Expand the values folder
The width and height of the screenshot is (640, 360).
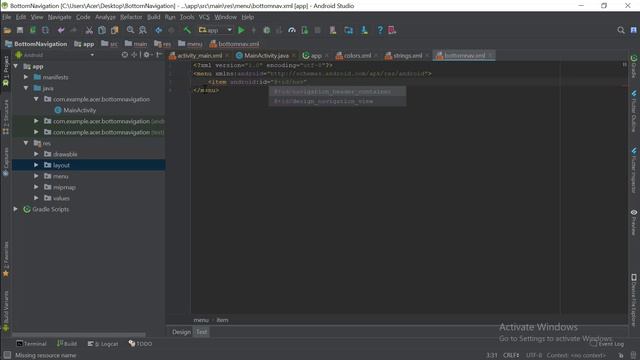pyautogui.click(x=36, y=198)
